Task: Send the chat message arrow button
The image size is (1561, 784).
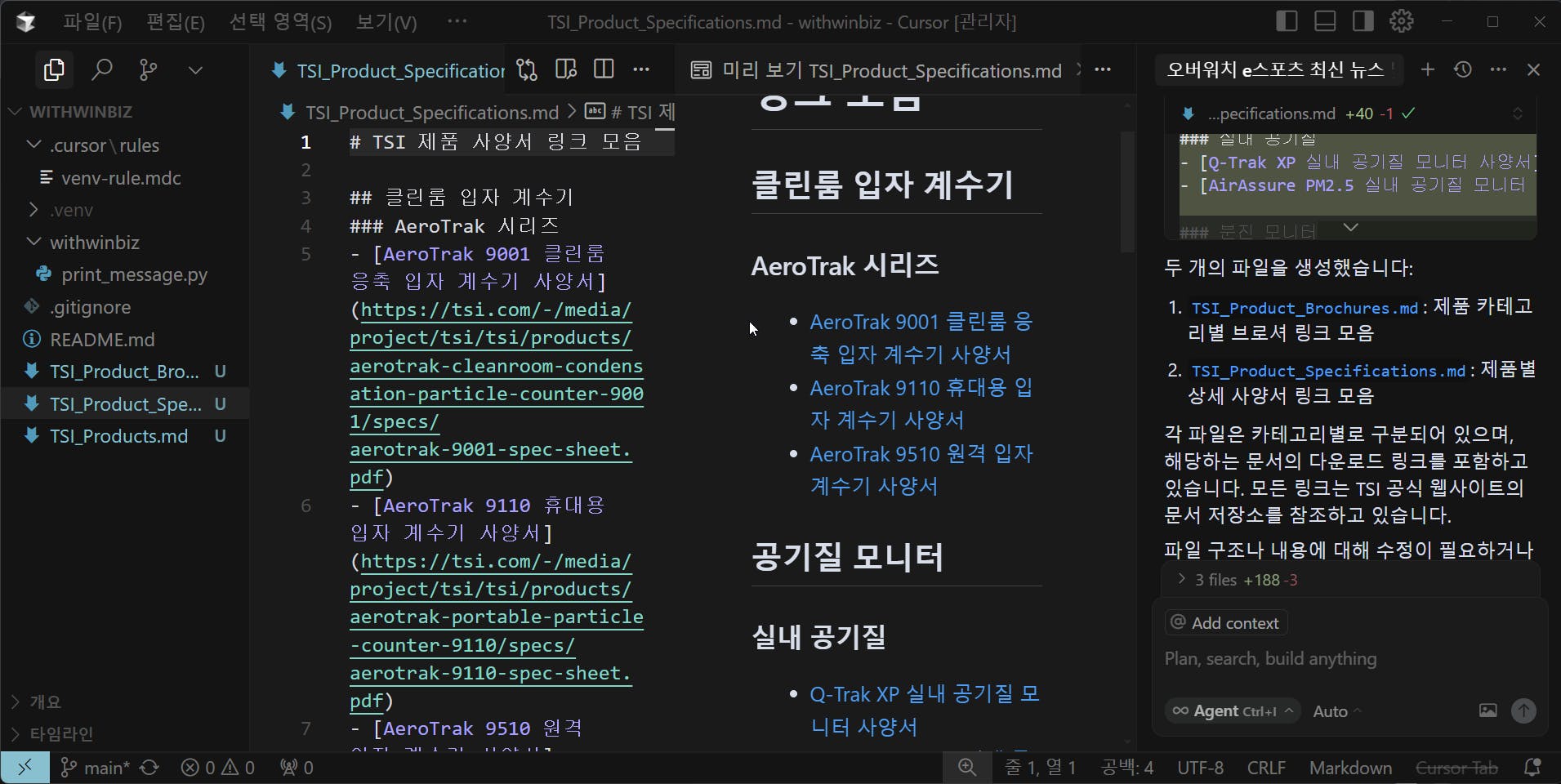Action: pos(1523,710)
